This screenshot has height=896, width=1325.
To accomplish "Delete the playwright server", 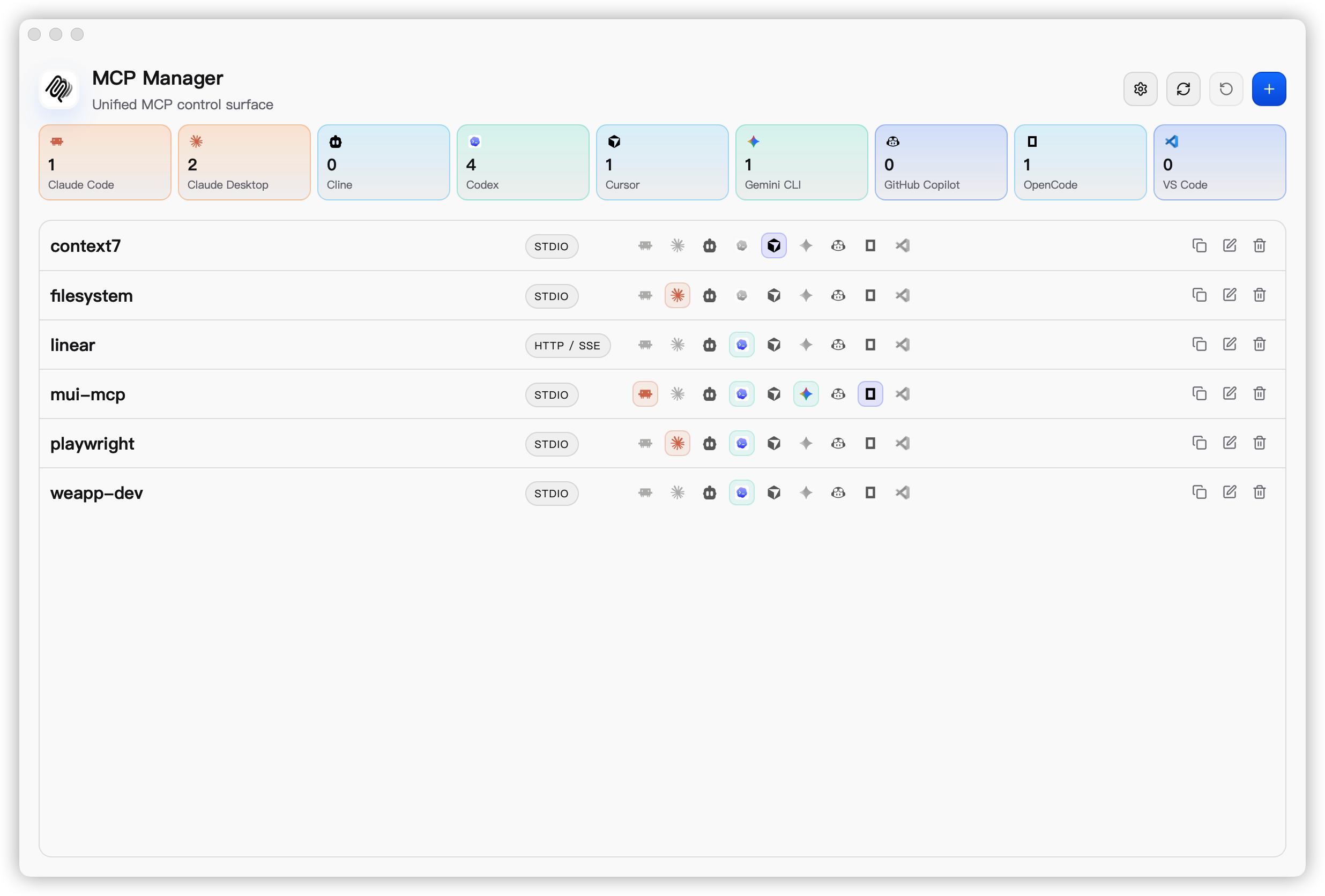I will 1260,443.
